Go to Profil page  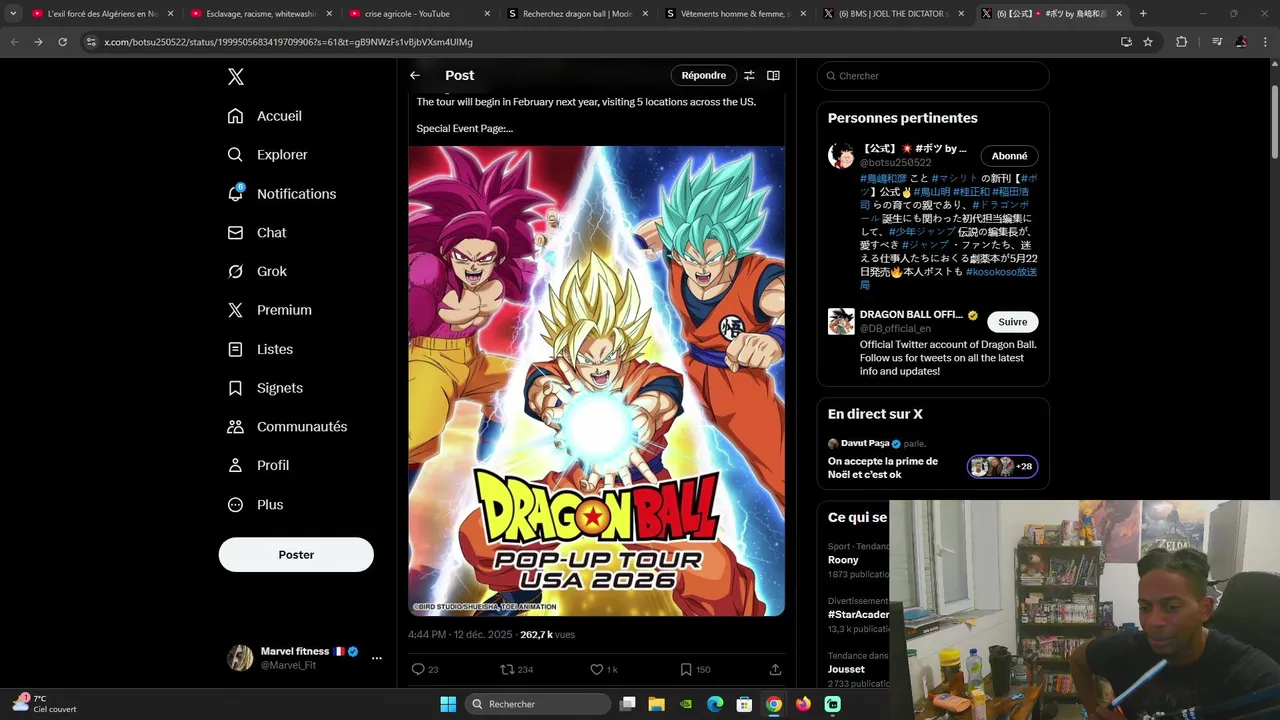(258, 465)
